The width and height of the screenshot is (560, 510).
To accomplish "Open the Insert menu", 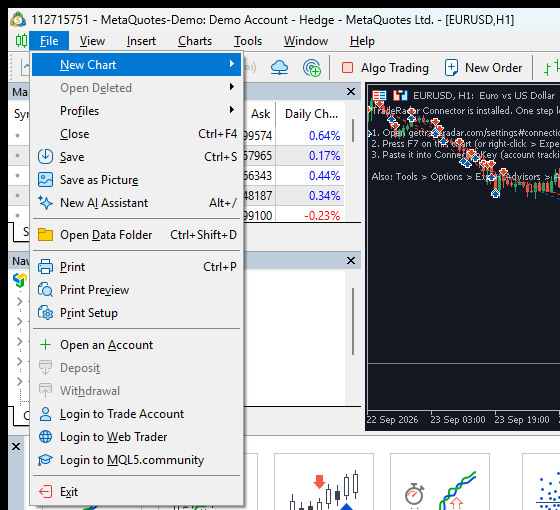I will click(141, 41).
